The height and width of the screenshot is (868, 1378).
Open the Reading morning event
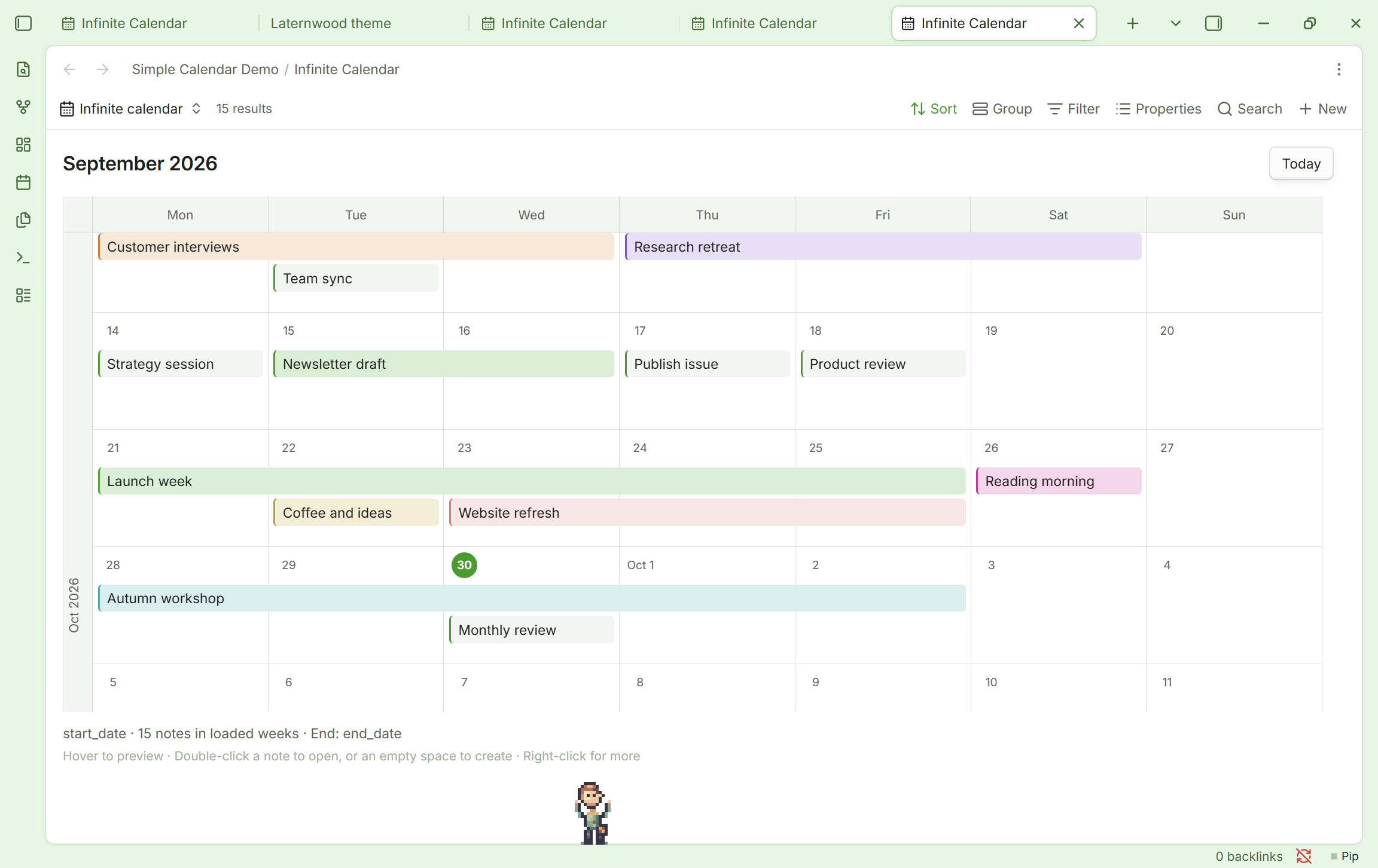(1059, 481)
